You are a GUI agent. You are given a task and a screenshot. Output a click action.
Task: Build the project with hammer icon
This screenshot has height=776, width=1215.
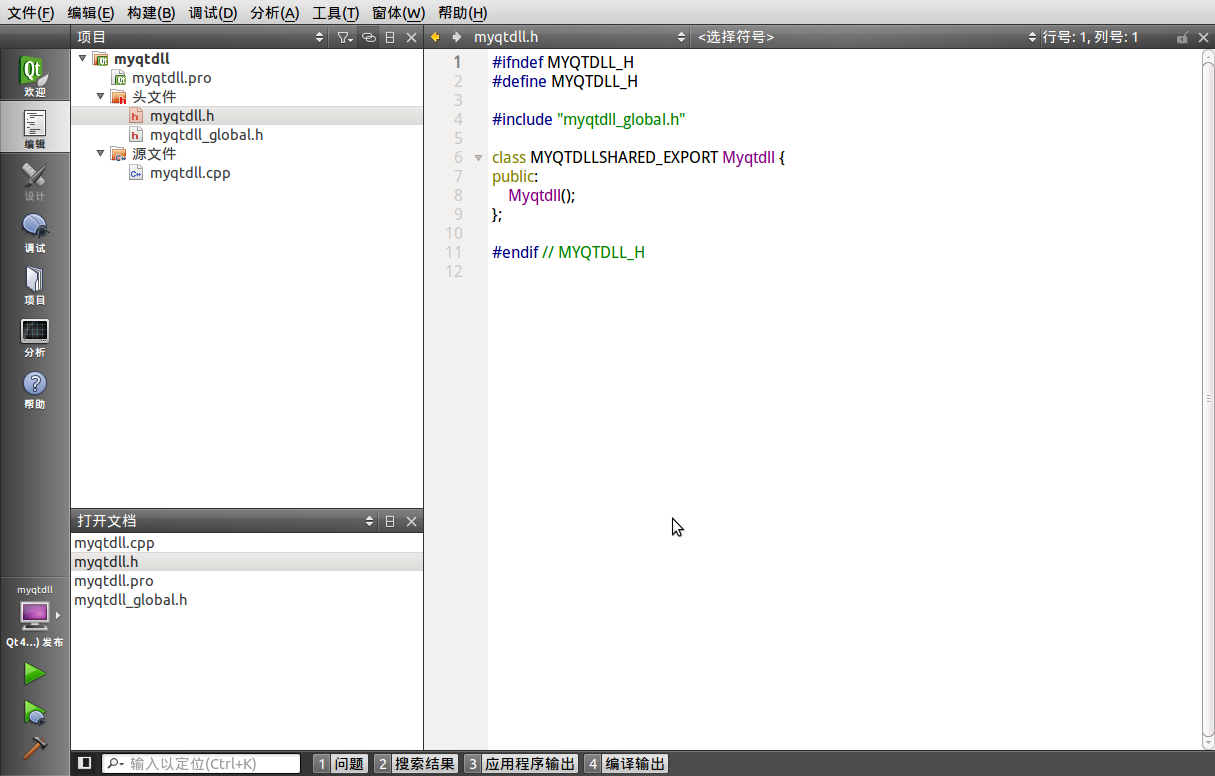pos(35,748)
